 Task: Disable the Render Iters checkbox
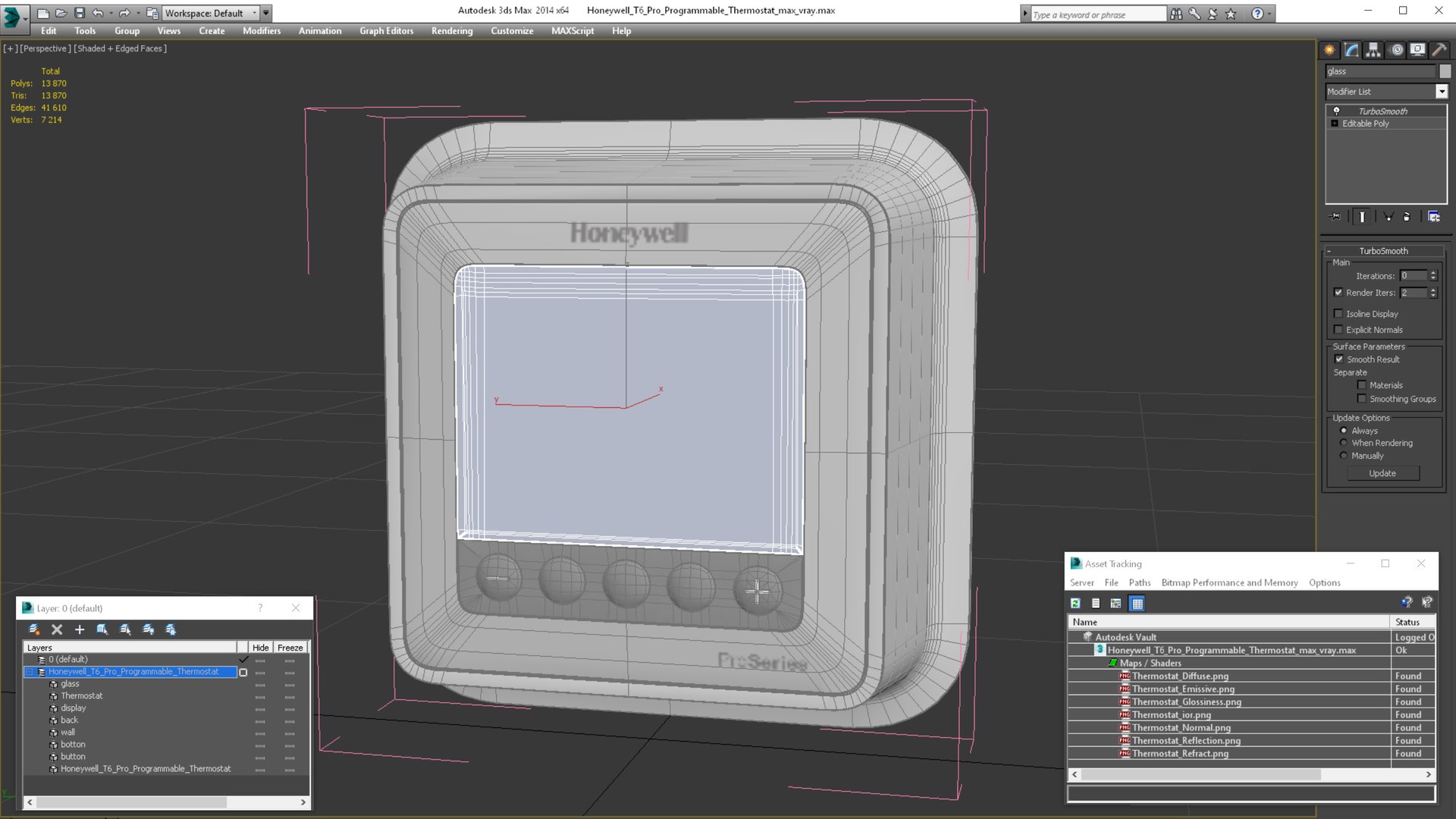tap(1338, 293)
